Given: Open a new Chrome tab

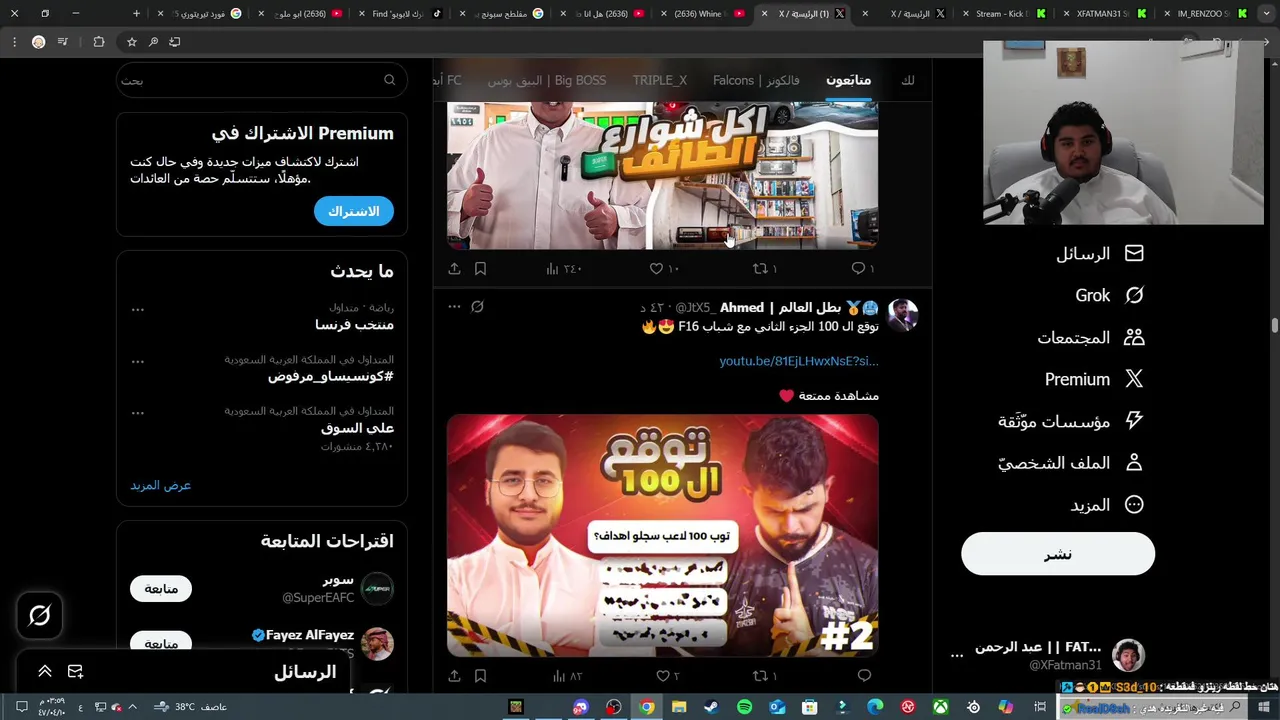Looking at the screenshot, I should tap(137, 14).
